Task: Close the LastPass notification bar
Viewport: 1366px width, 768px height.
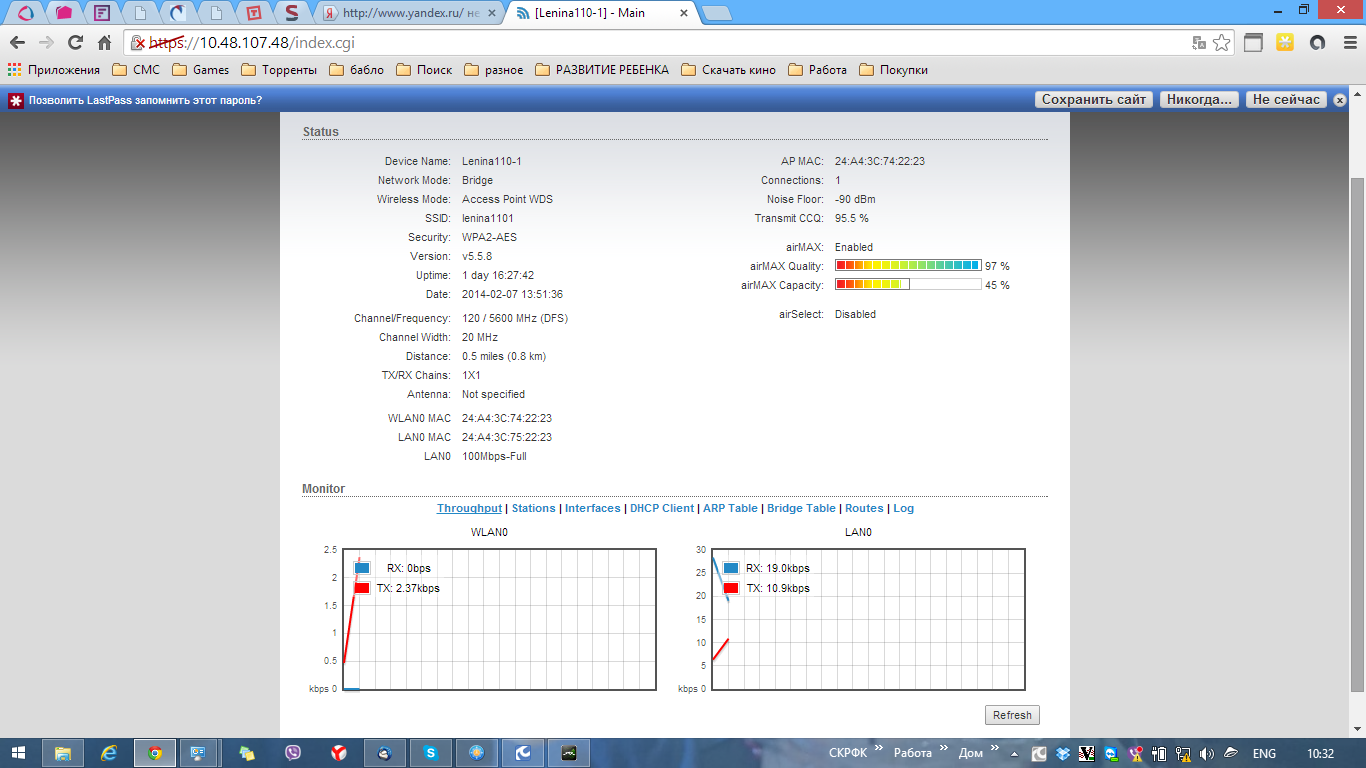Action: 1340,100
